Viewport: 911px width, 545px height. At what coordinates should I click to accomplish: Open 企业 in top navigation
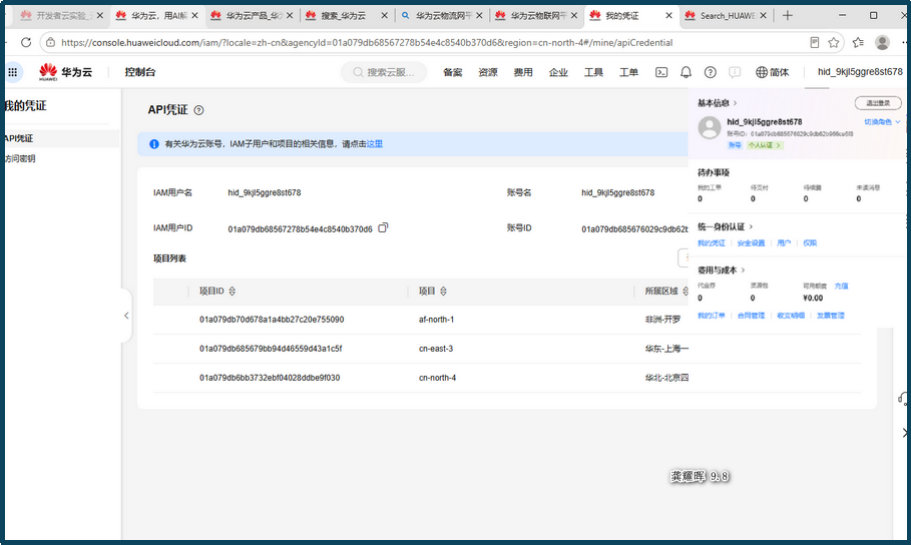[558, 72]
